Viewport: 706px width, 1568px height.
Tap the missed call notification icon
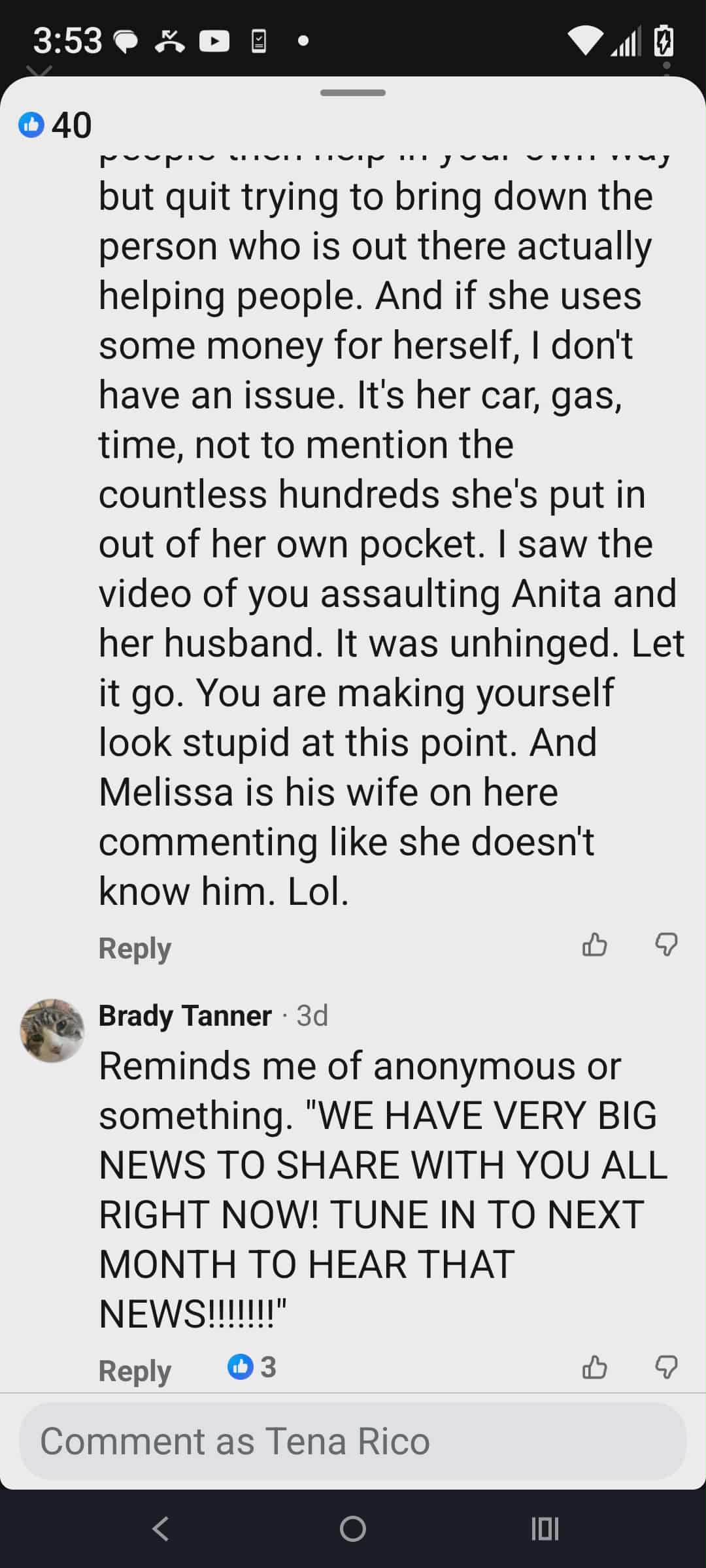pos(169,42)
